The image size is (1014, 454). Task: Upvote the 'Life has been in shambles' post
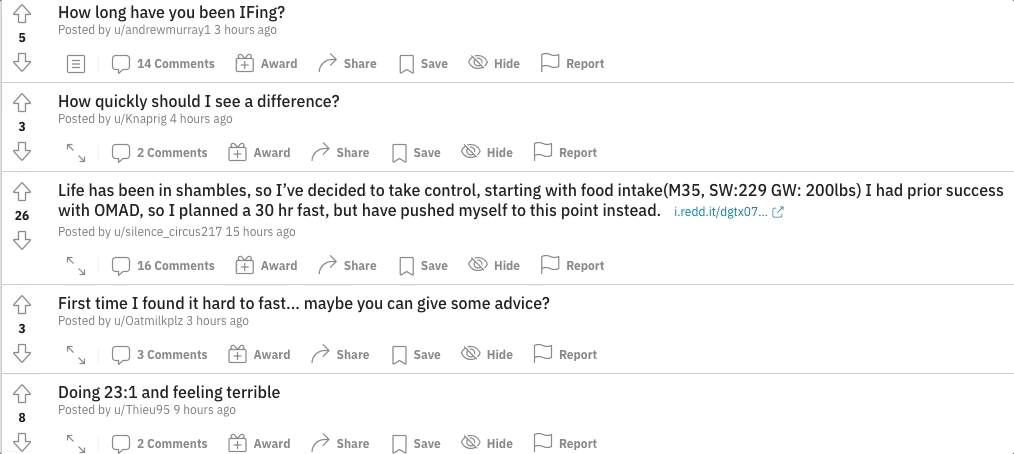point(22,192)
